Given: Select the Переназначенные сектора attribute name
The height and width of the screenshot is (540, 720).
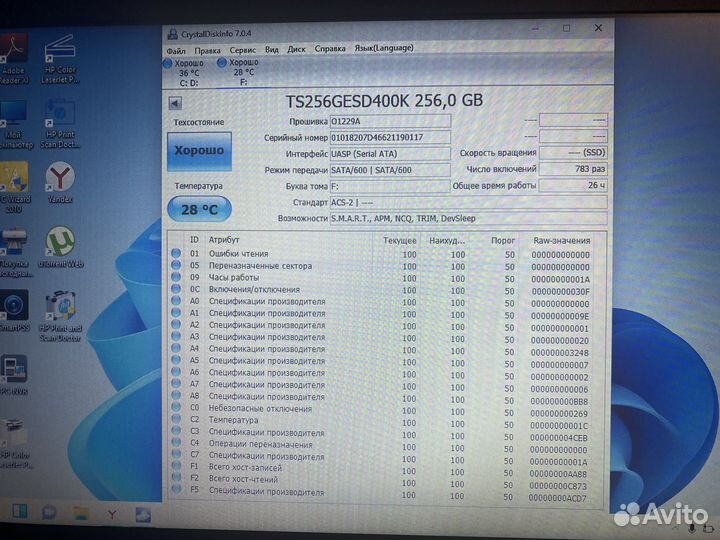Looking at the screenshot, I should 260,266.
